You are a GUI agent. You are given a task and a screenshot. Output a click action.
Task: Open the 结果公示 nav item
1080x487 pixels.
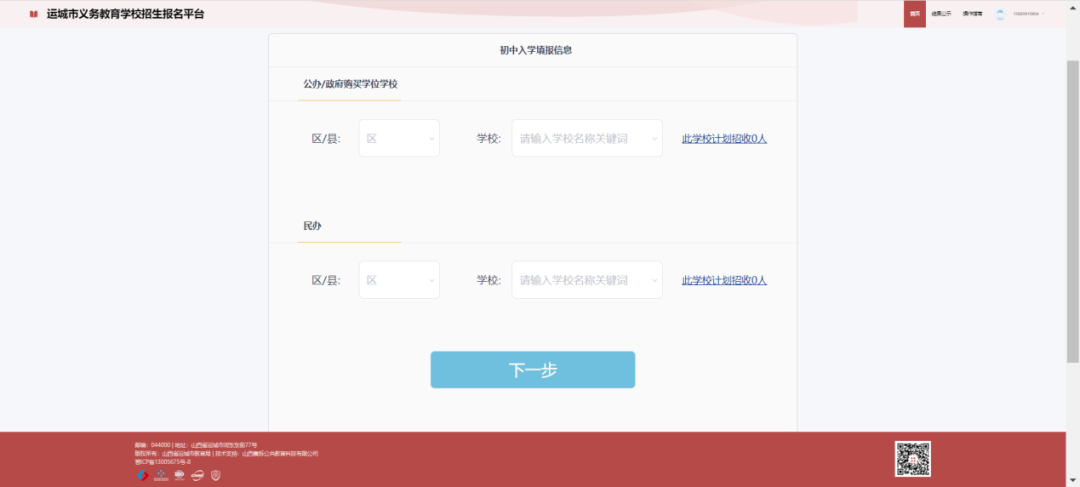(x=941, y=14)
